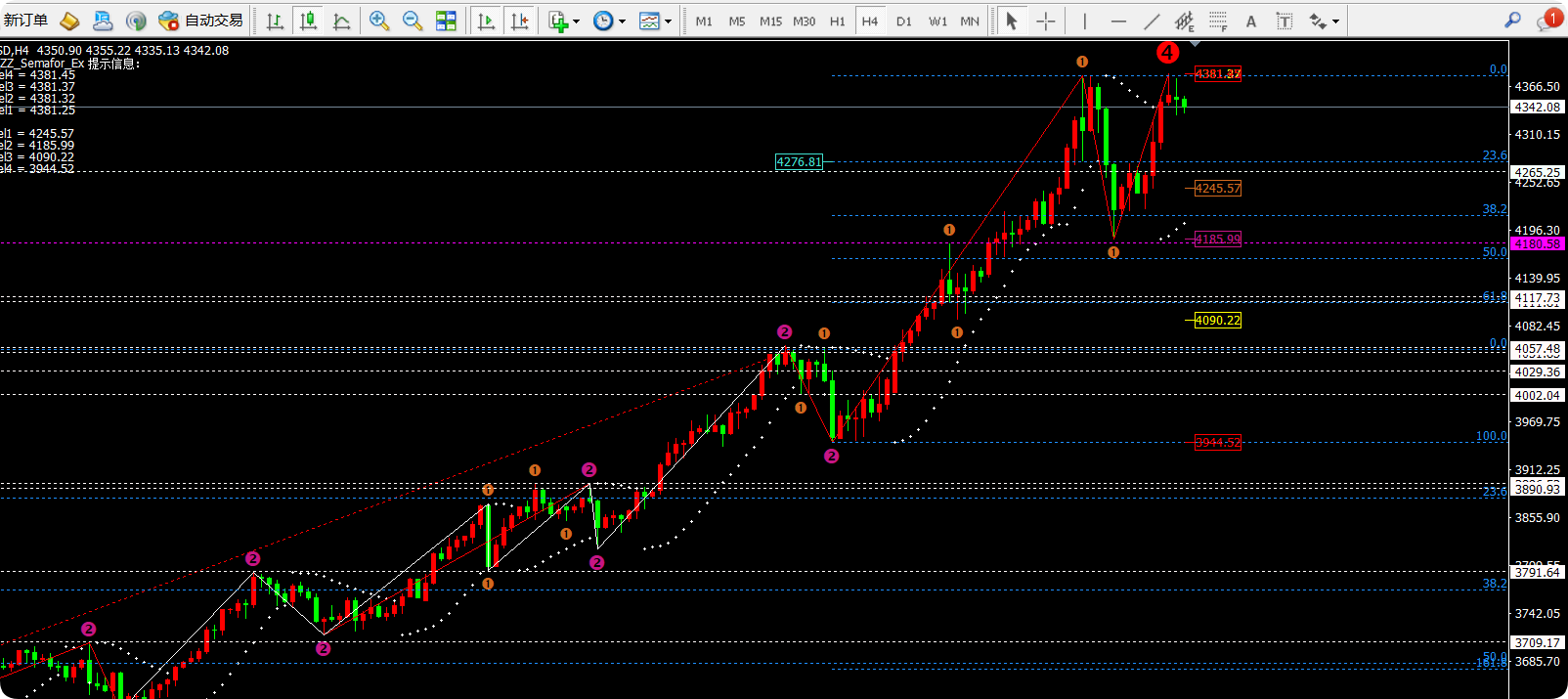Click the New Order (新订单) button
Image resolution: width=1568 pixels, height=699 pixels.
(x=26, y=21)
